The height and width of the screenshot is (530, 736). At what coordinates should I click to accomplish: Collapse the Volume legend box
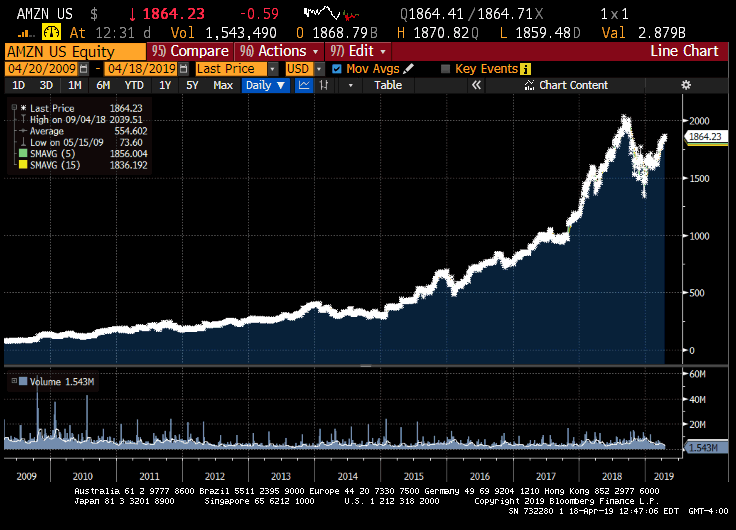point(14,381)
